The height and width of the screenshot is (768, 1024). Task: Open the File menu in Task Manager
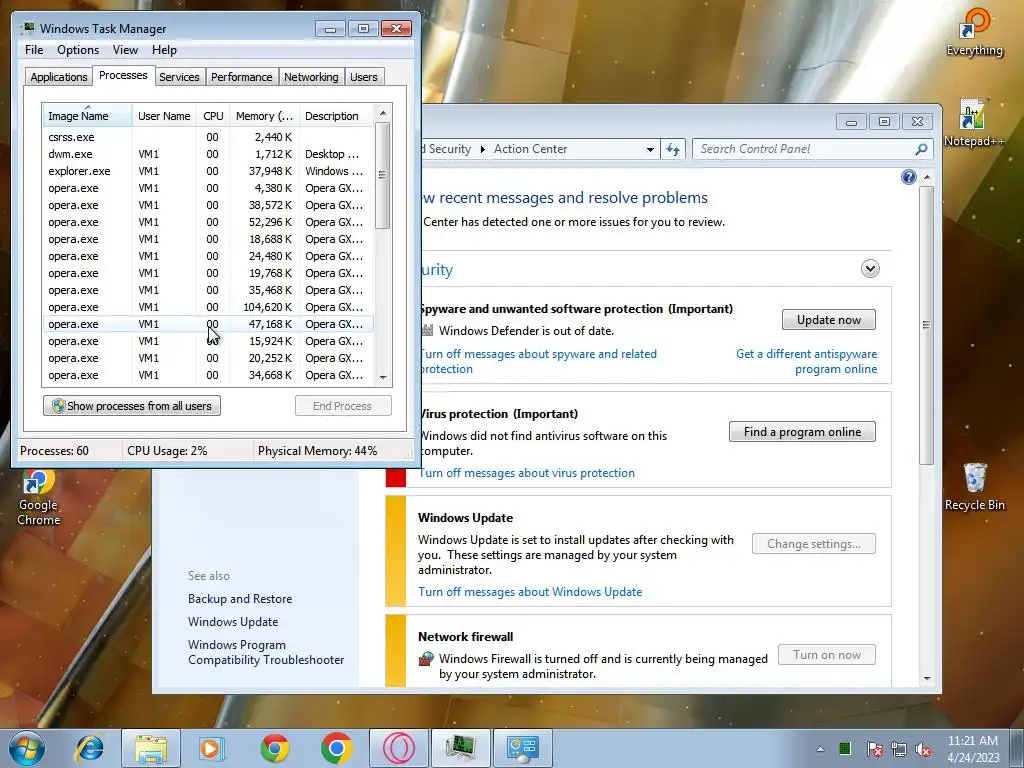coord(34,50)
